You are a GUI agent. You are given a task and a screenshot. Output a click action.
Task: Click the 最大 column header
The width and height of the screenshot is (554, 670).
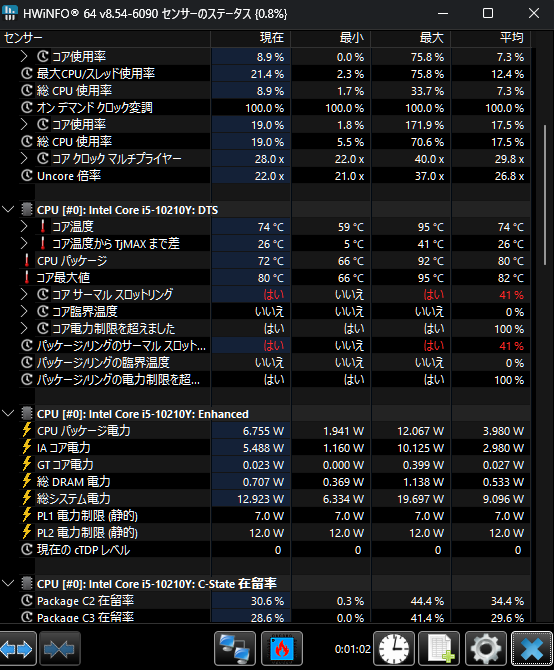pyautogui.click(x=411, y=38)
